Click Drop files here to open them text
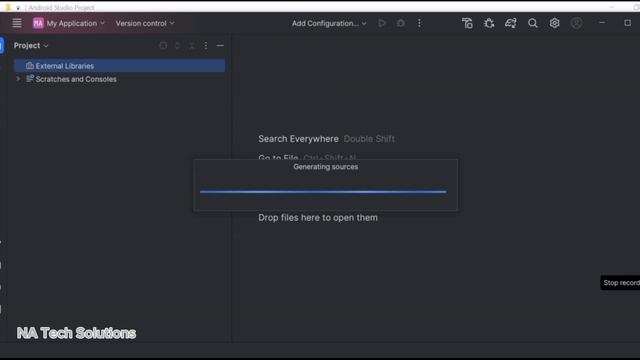This screenshot has height=360, width=640. point(318,218)
